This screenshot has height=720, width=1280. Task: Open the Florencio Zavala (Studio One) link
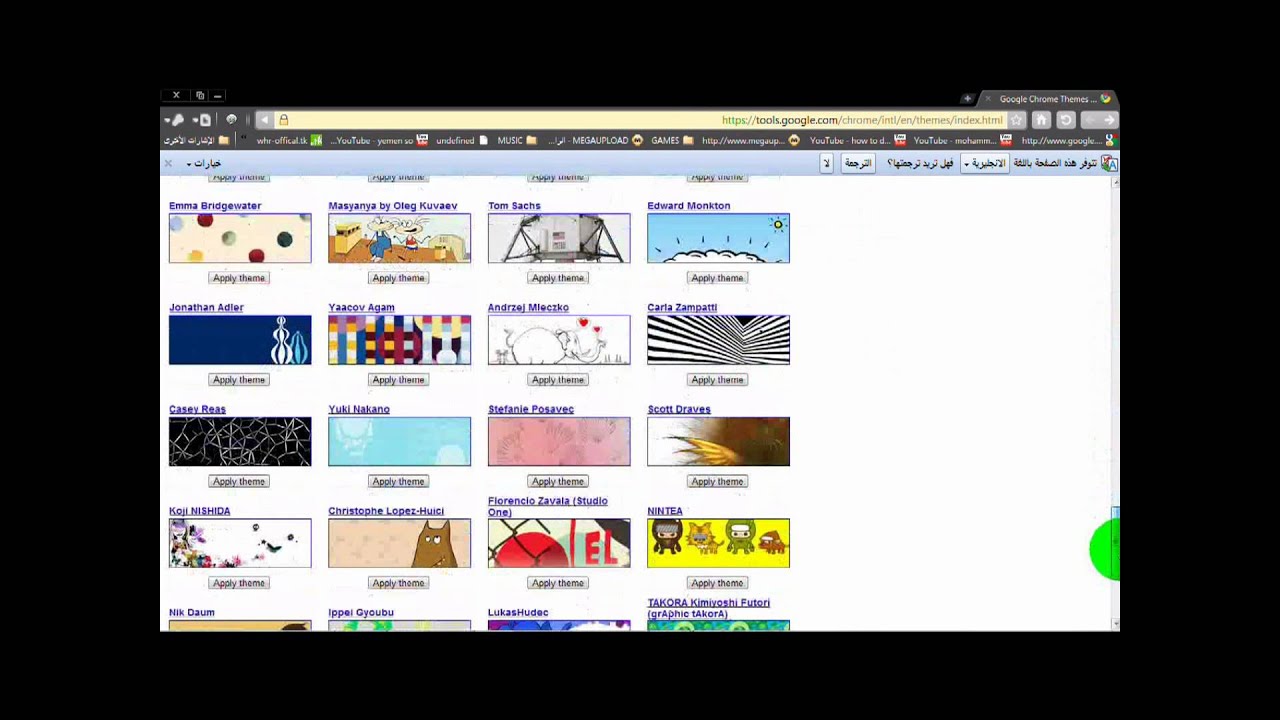point(547,506)
